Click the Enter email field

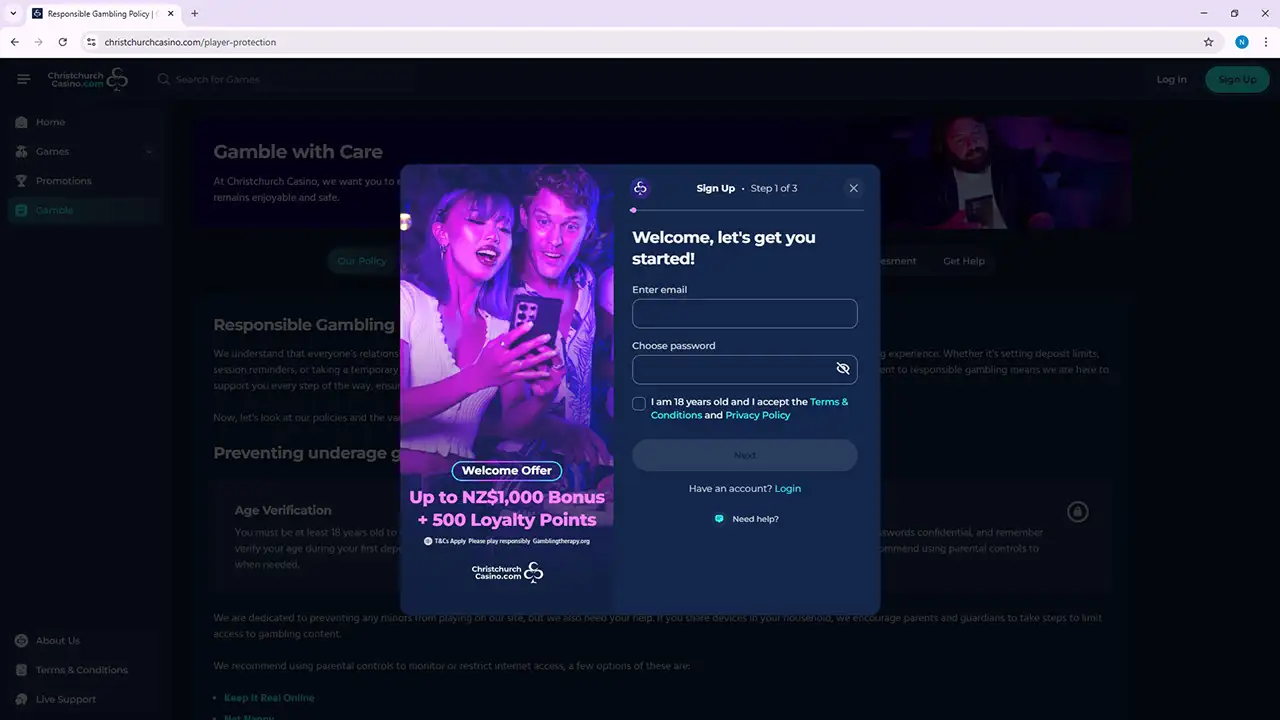click(x=744, y=314)
